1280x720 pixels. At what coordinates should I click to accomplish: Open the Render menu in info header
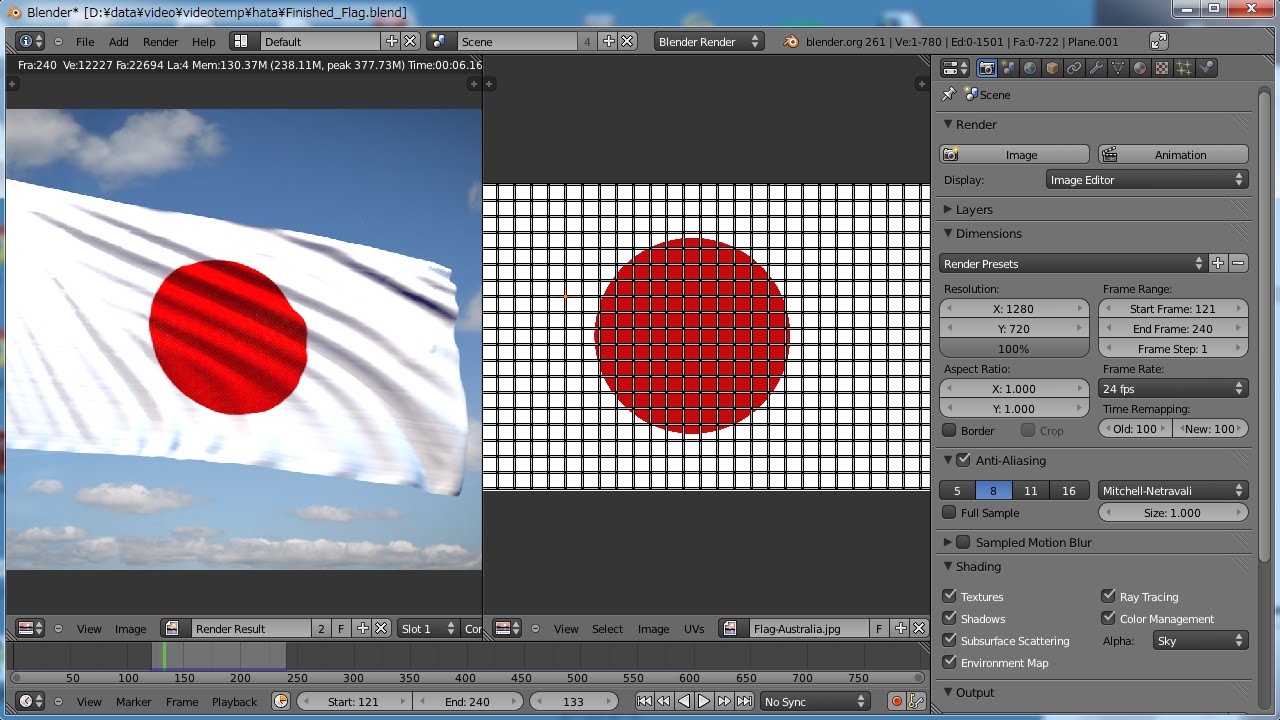pos(160,41)
